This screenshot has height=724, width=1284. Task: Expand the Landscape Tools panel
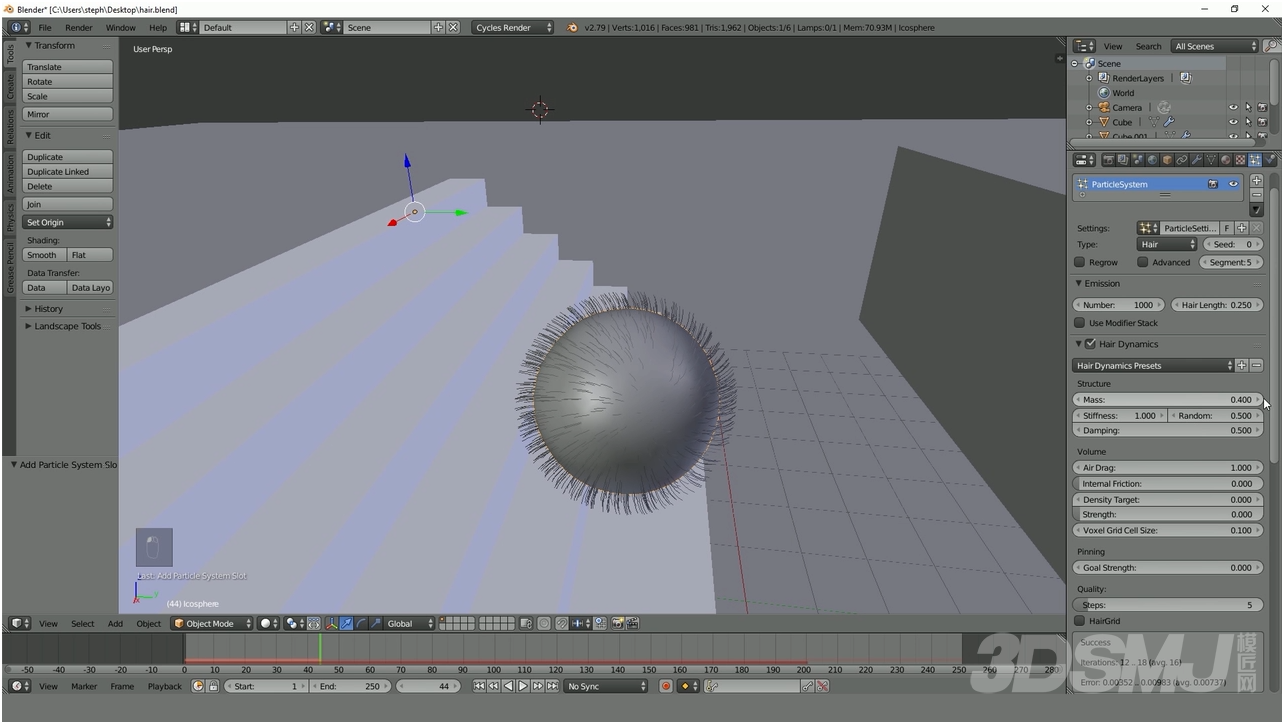pos(67,326)
